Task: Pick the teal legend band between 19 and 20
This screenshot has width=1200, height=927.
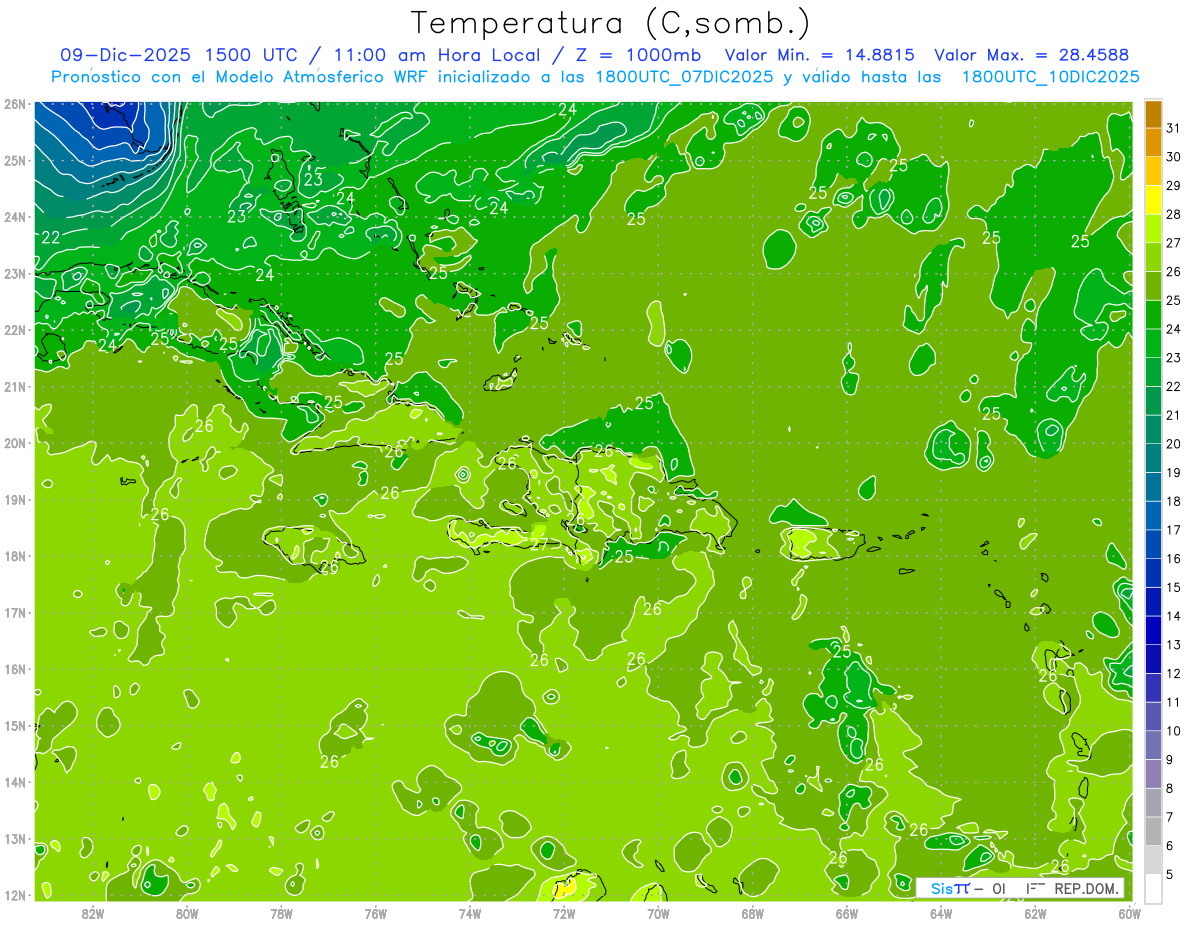Action: coord(1153,458)
